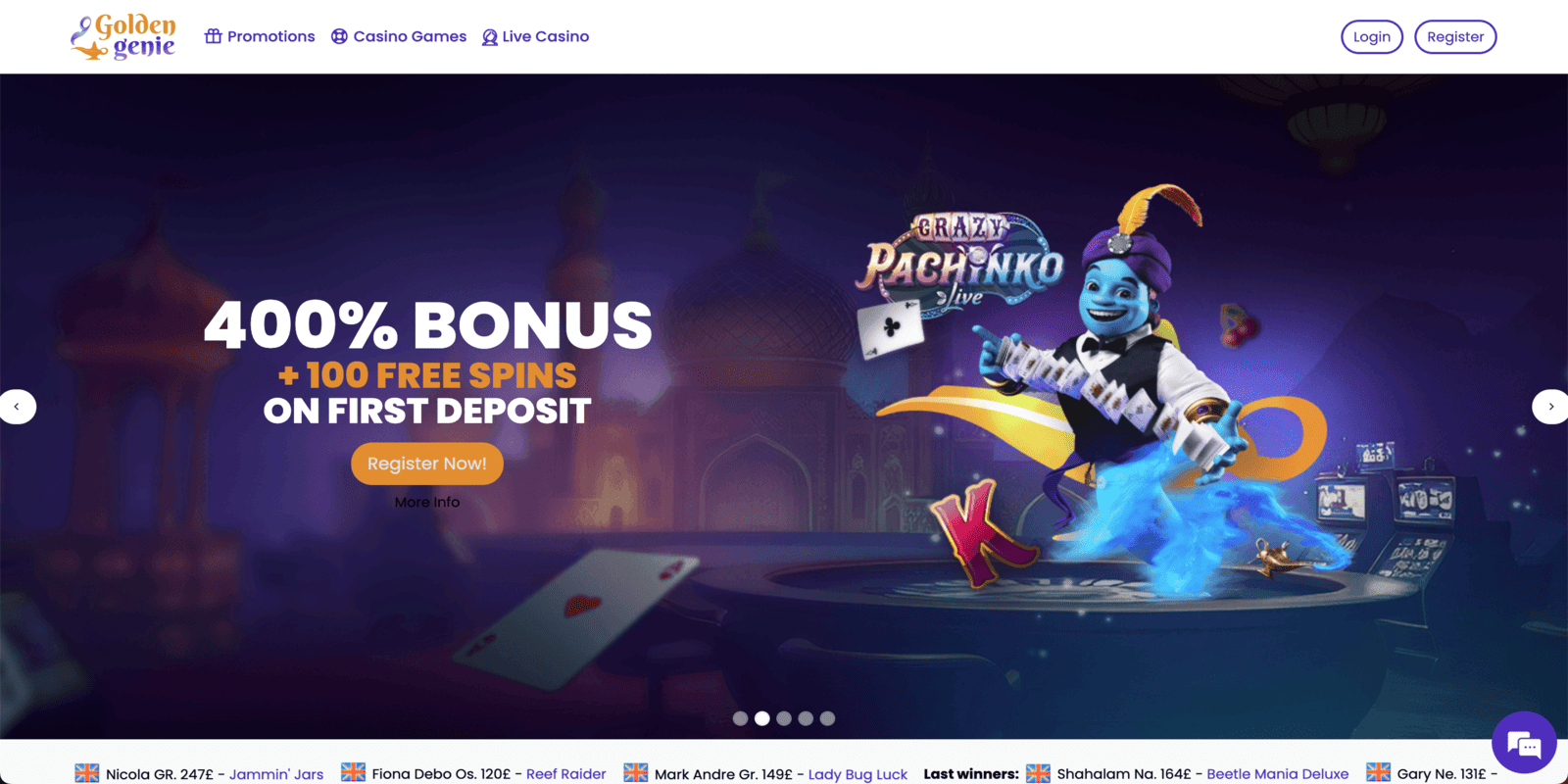
Task: Click the Golden Genie logo
Action: [x=123, y=36]
